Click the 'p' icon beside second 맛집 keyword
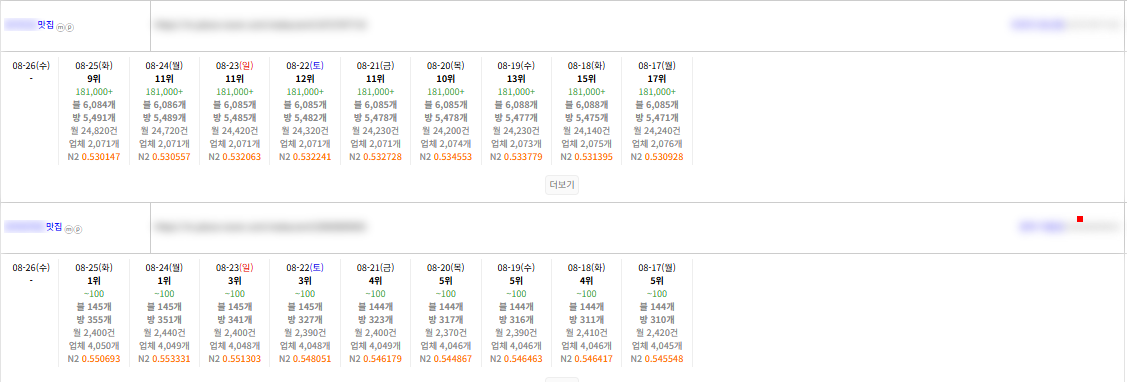This screenshot has height=382, width=1127. click(78, 229)
